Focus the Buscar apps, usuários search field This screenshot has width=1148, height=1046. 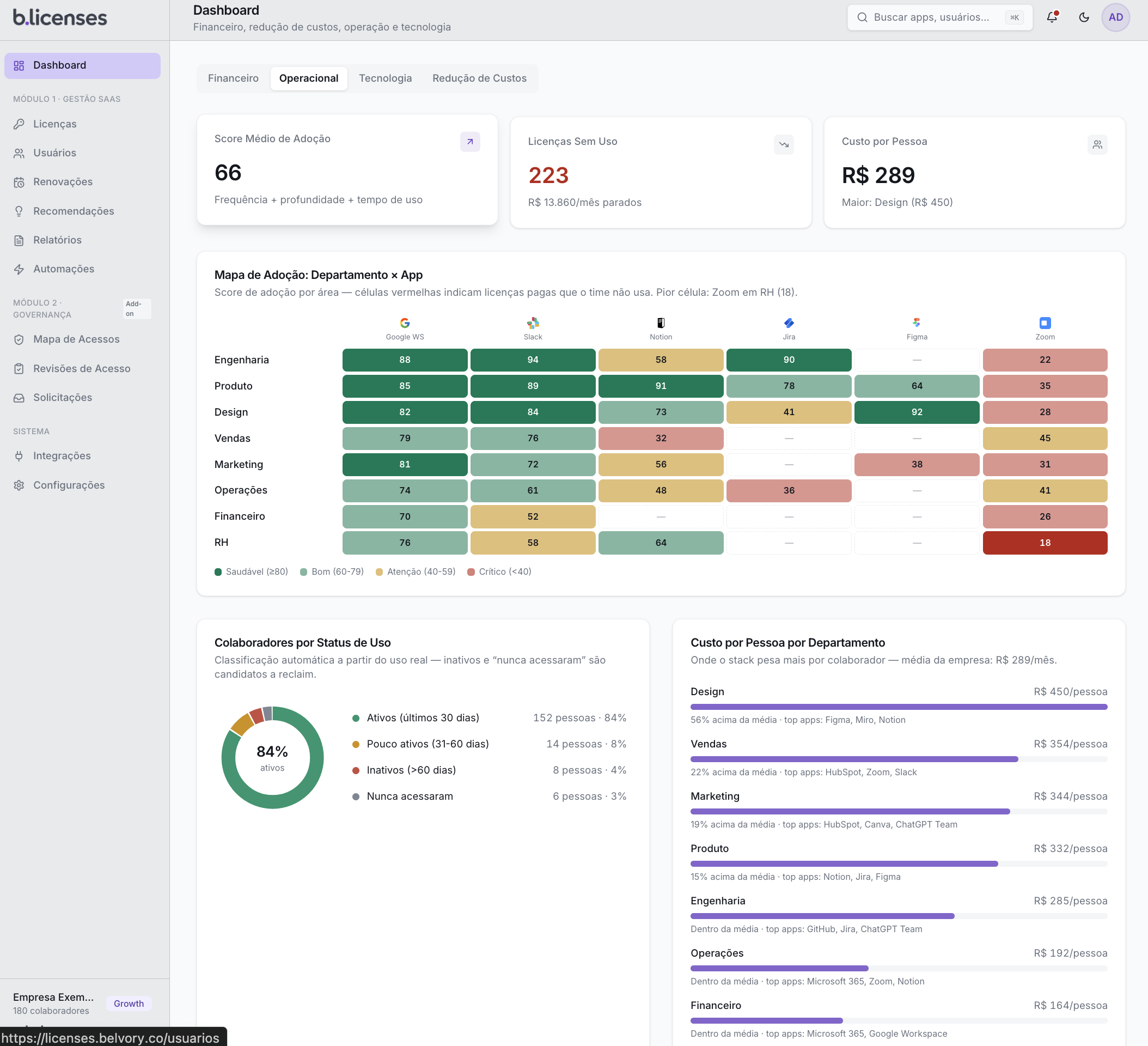(939, 17)
